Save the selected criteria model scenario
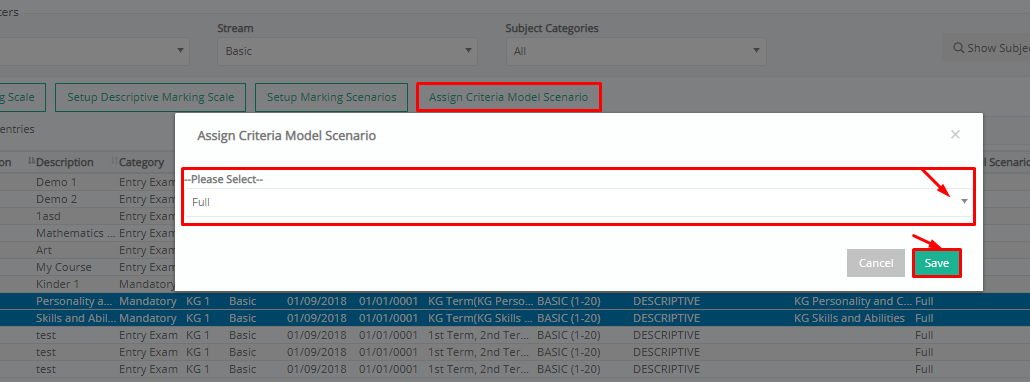1030x382 pixels. [937, 263]
